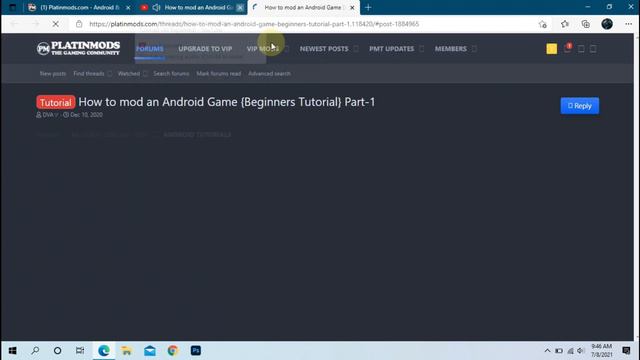640x360 pixels.
Task: Open the taskbar search icon
Action: coord(35,351)
